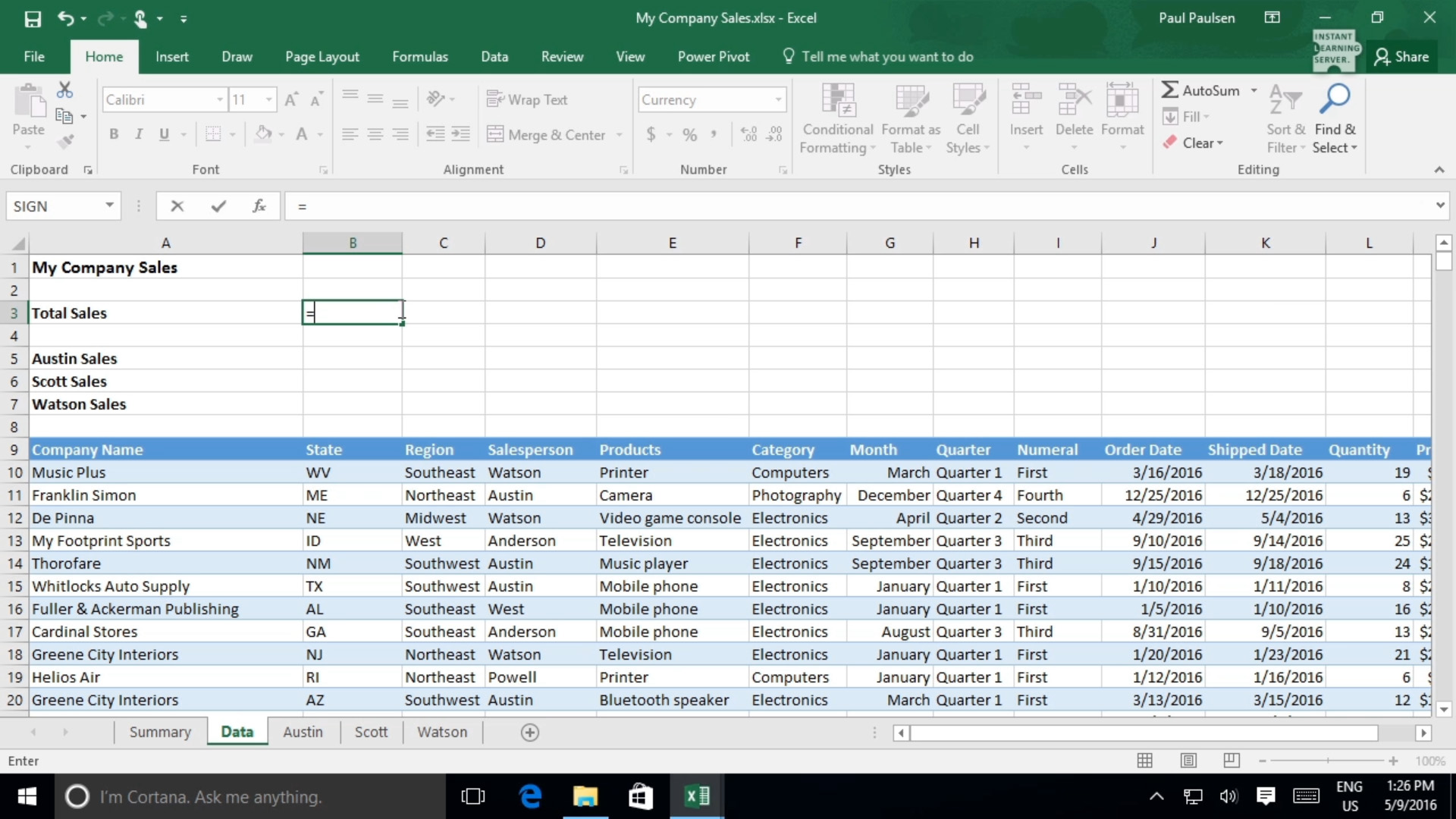Viewport: 1456px width, 819px height.
Task: Apply the Font Color A swatch
Action: click(x=302, y=135)
